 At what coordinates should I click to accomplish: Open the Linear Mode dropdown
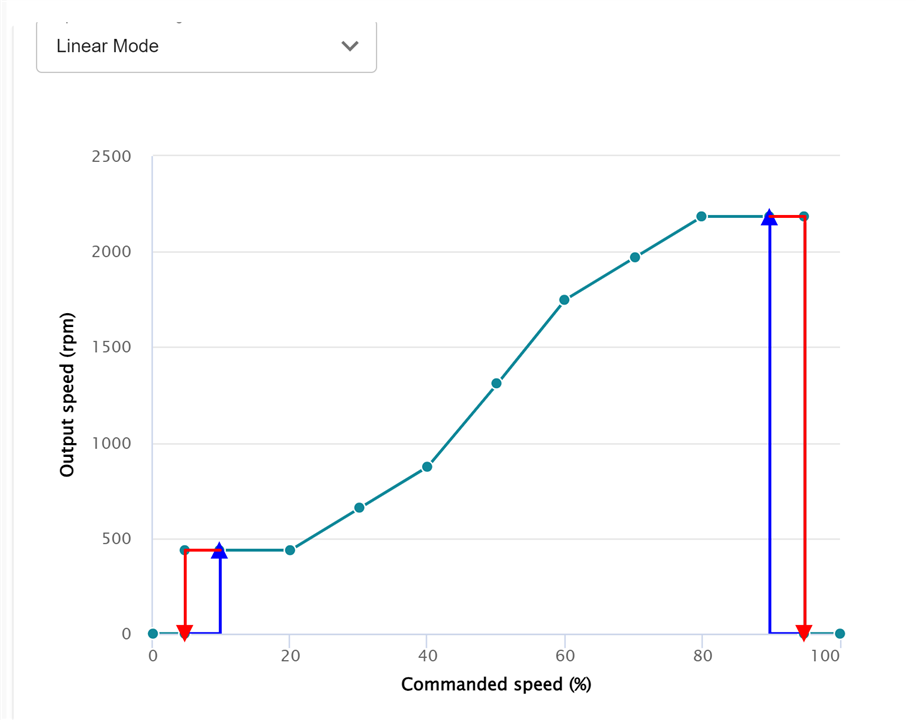(205, 46)
